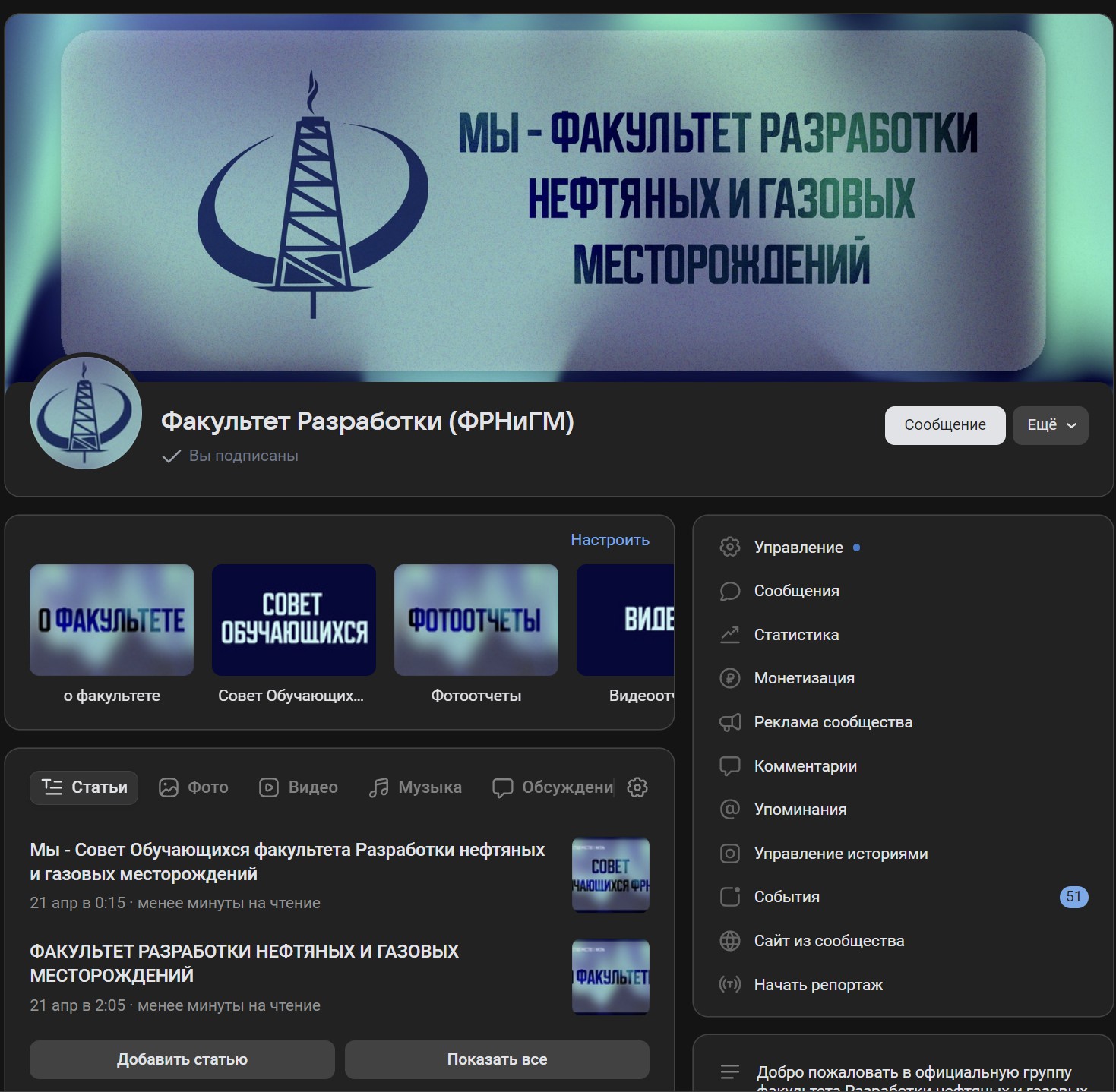Click the Реклама сообщества megaphone icon
1116x1092 pixels.
(x=729, y=722)
